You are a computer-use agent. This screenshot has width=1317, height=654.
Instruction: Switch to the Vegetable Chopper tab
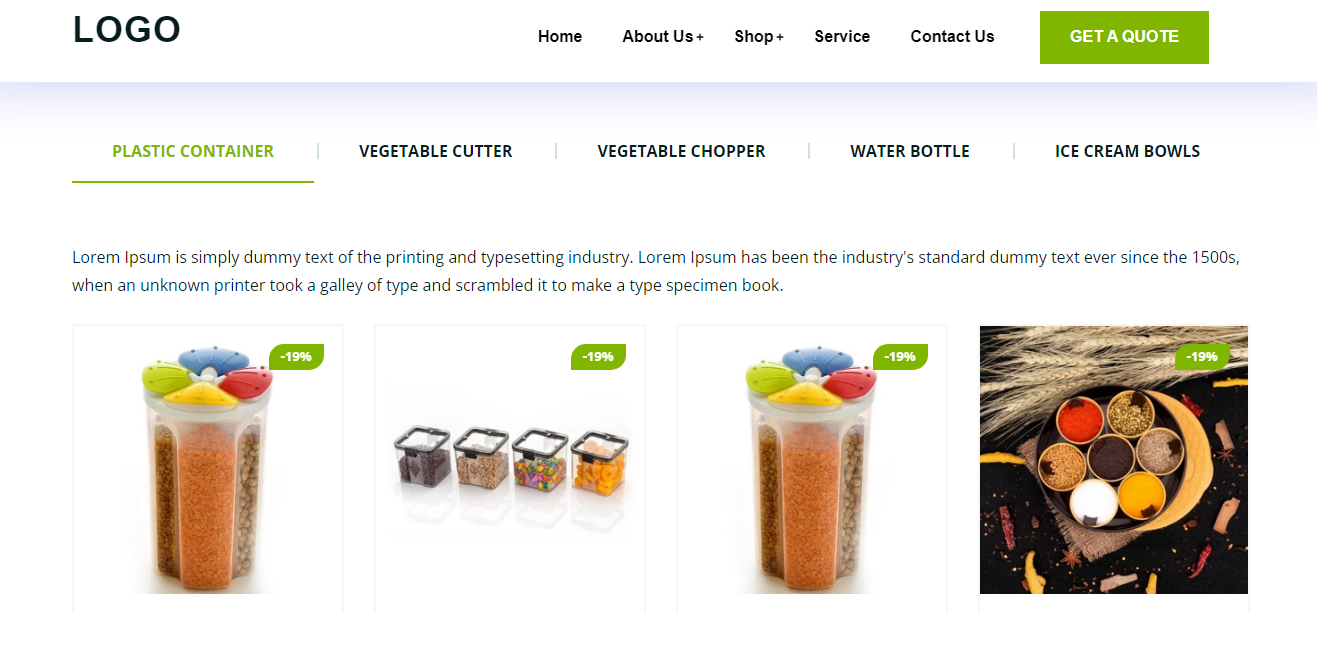click(x=681, y=152)
